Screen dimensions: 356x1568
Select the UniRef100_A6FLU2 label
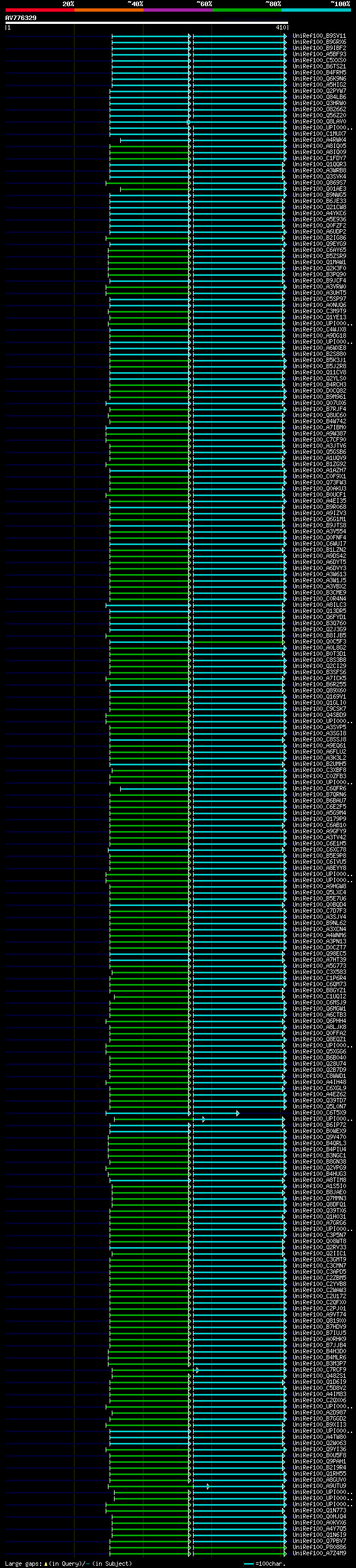[x=319, y=752]
